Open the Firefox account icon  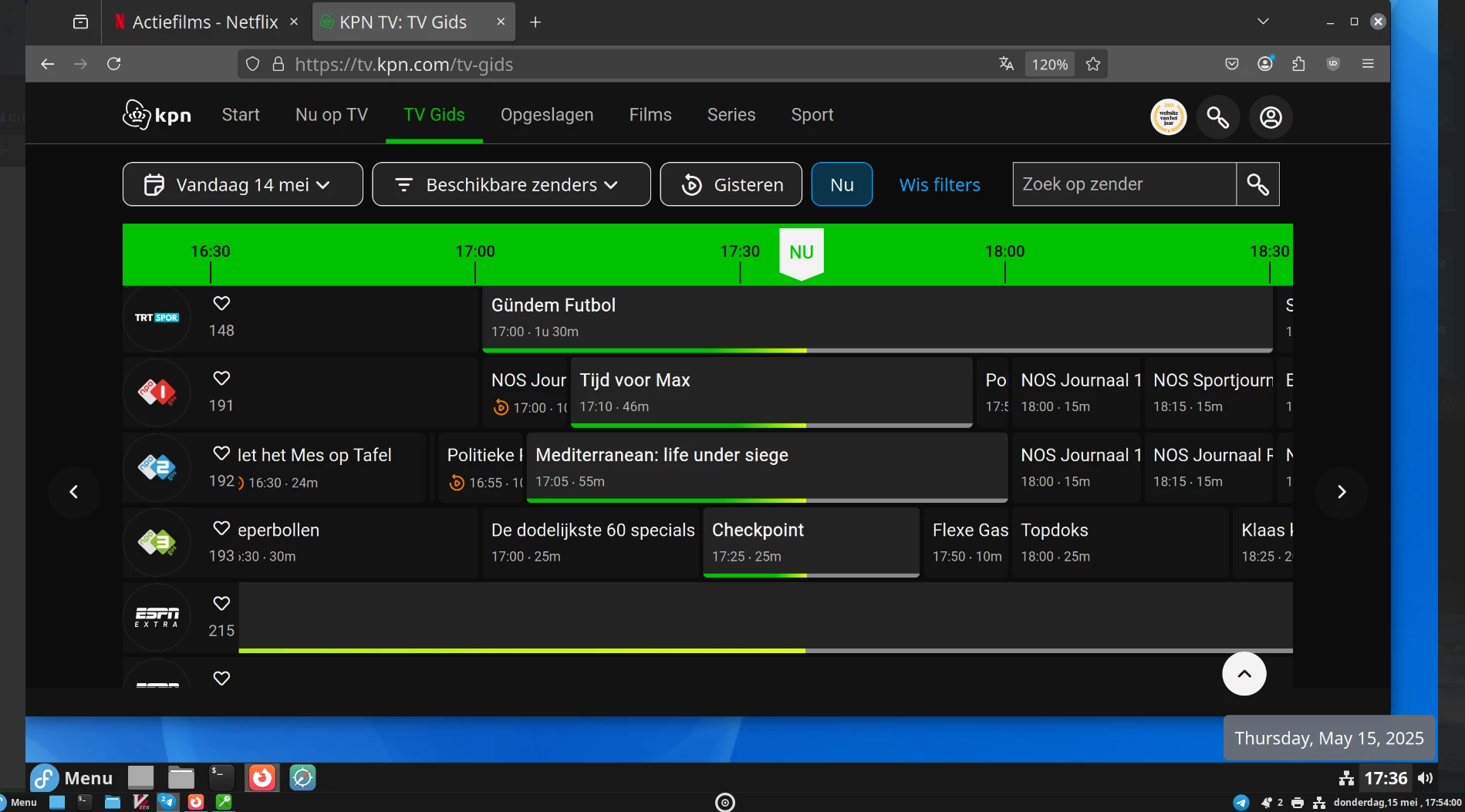pos(1265,64)
